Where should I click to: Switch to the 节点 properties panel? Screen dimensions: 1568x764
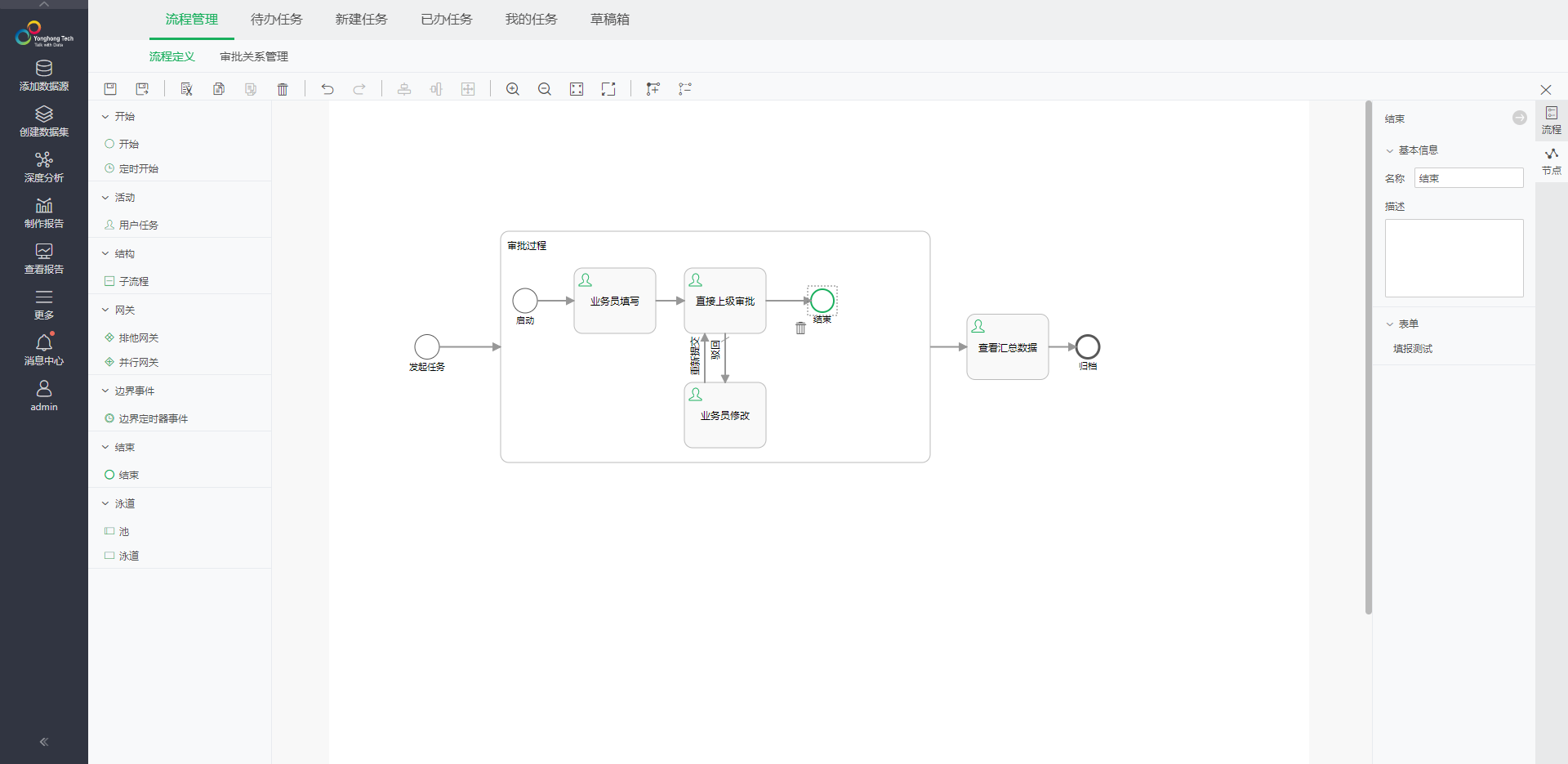pyautogui.click(x=1551, y=161)
